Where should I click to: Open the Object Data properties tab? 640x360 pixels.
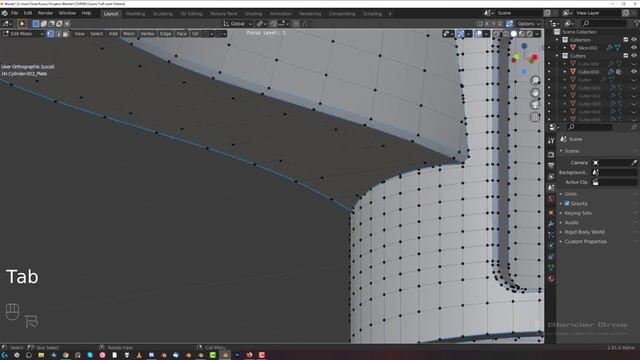551,268
